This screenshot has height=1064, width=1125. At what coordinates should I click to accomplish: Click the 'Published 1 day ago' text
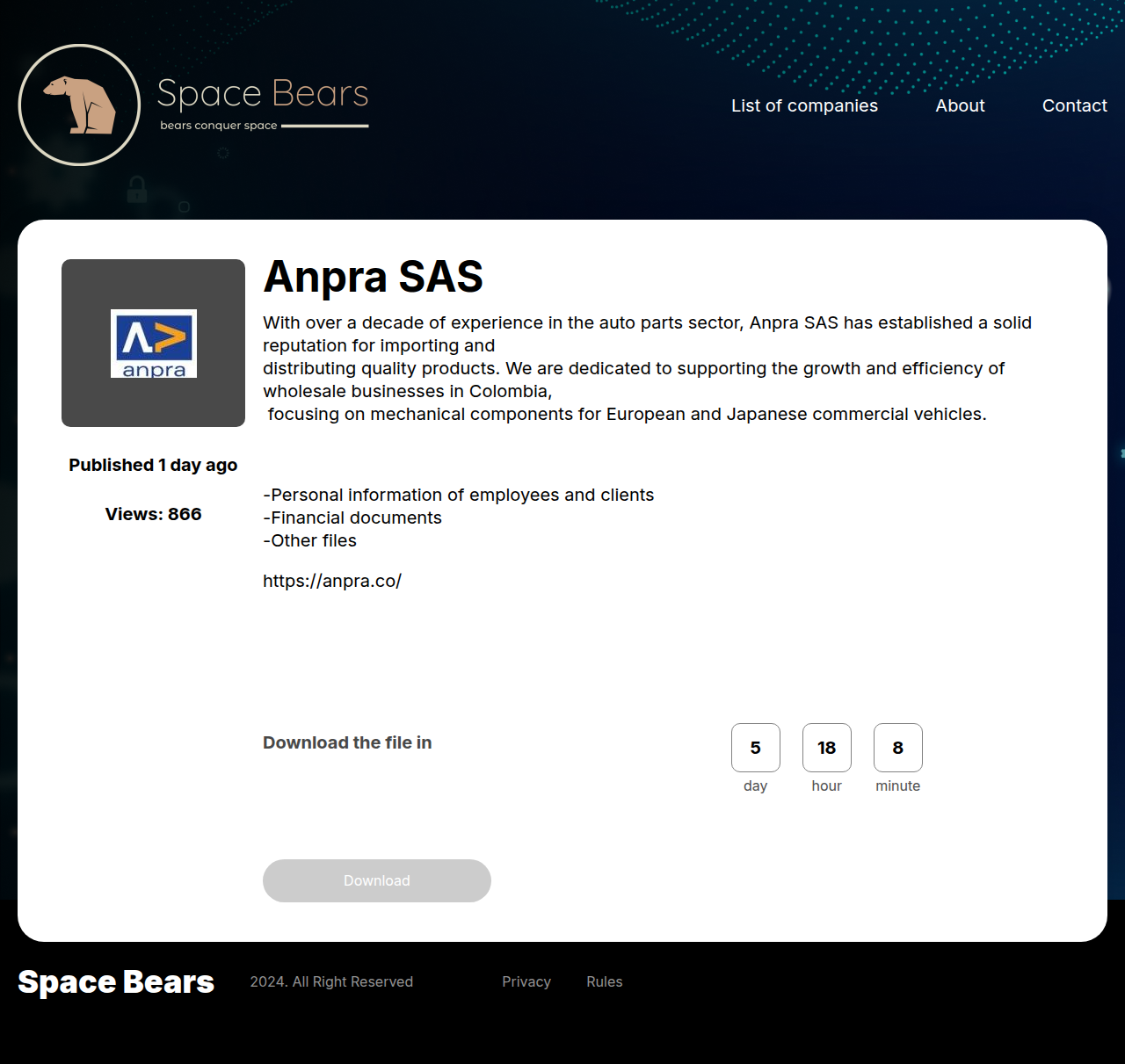click(153, 465)
